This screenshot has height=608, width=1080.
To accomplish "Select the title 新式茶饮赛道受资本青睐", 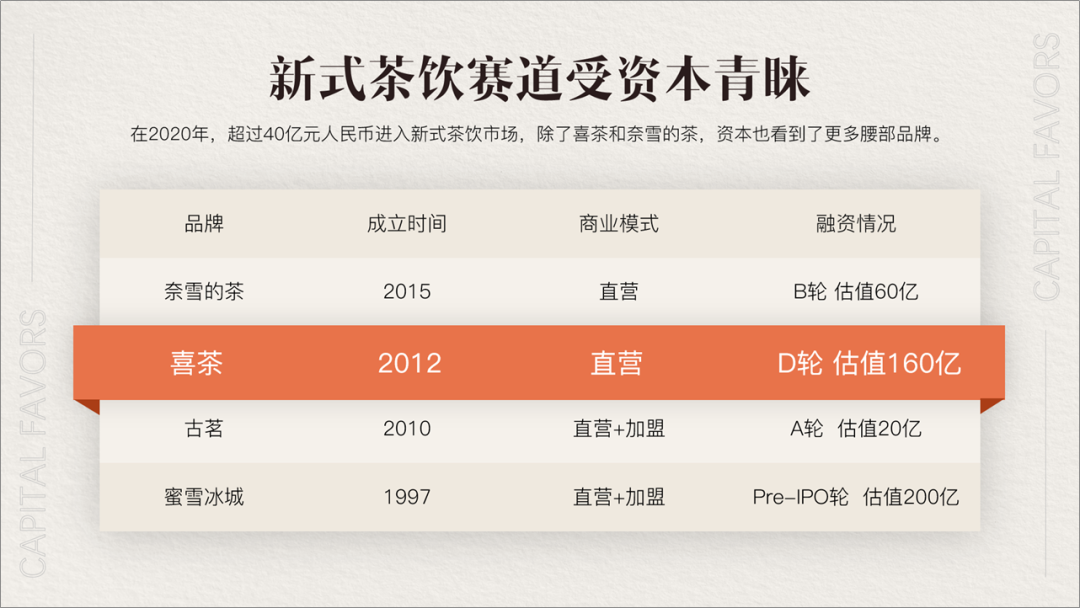I will [539, 78].
